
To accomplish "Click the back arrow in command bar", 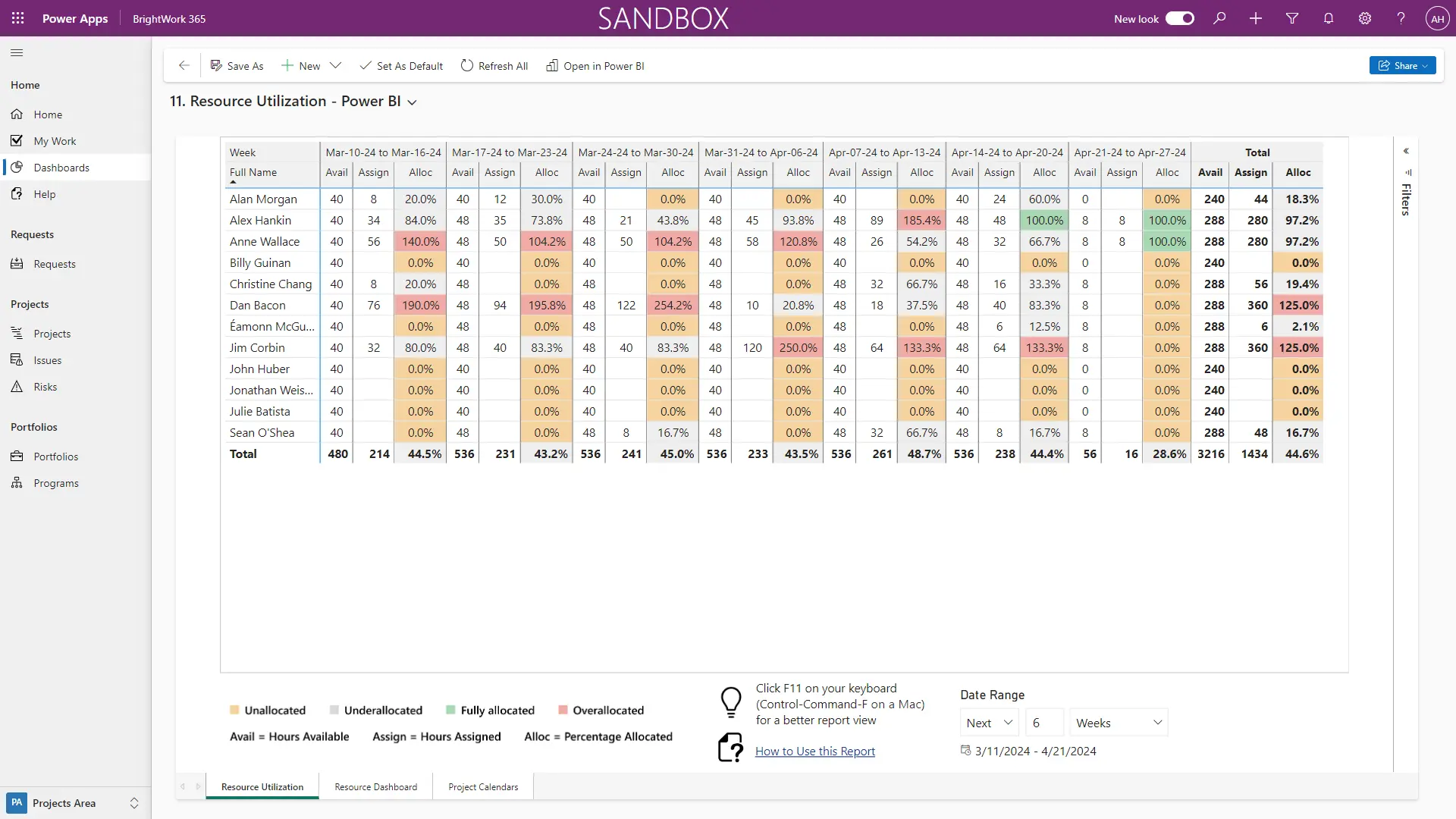I will [x=184, y=66].
